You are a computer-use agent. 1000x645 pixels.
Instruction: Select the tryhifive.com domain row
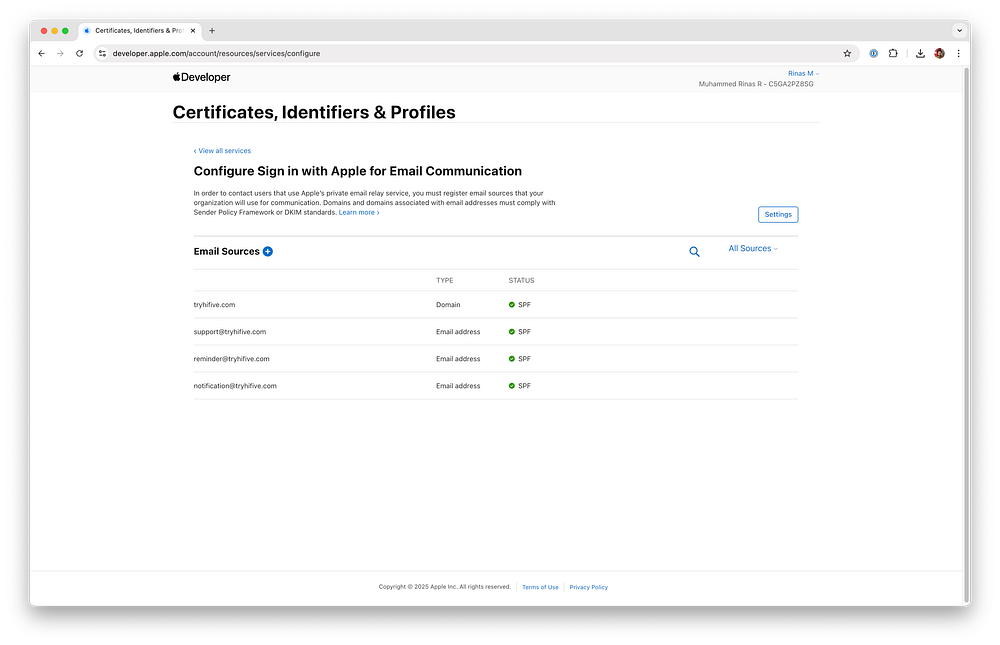coord(496,305)
